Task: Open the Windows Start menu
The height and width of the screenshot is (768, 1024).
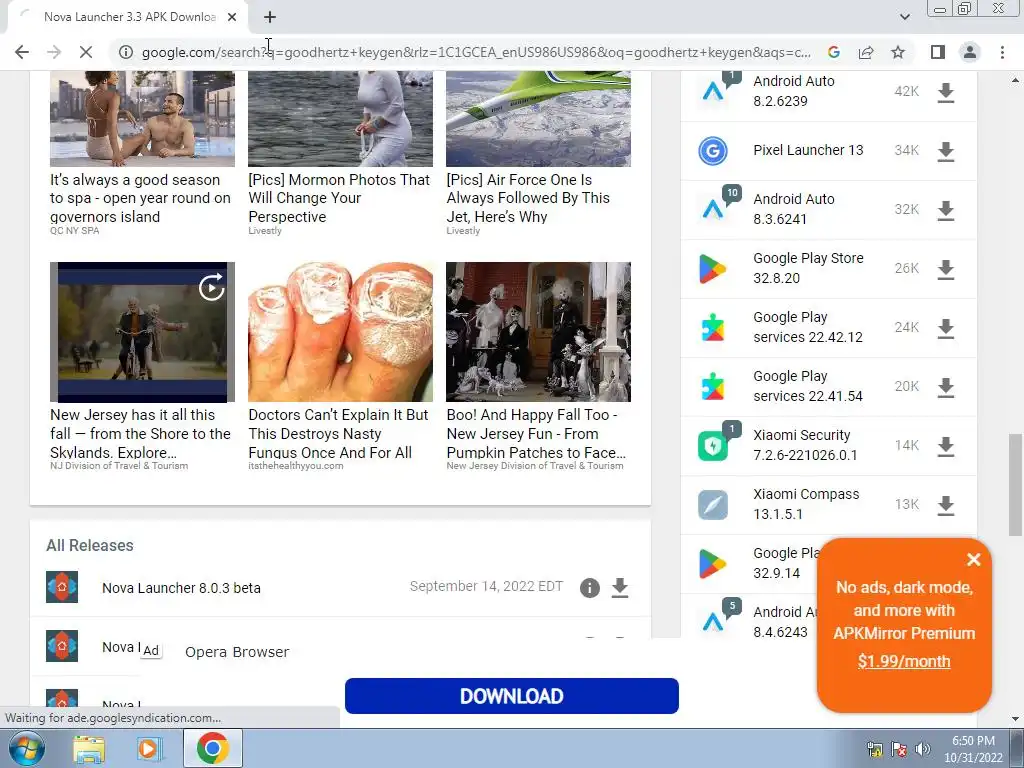Action: pyautogui.click(x=26, y=748)
